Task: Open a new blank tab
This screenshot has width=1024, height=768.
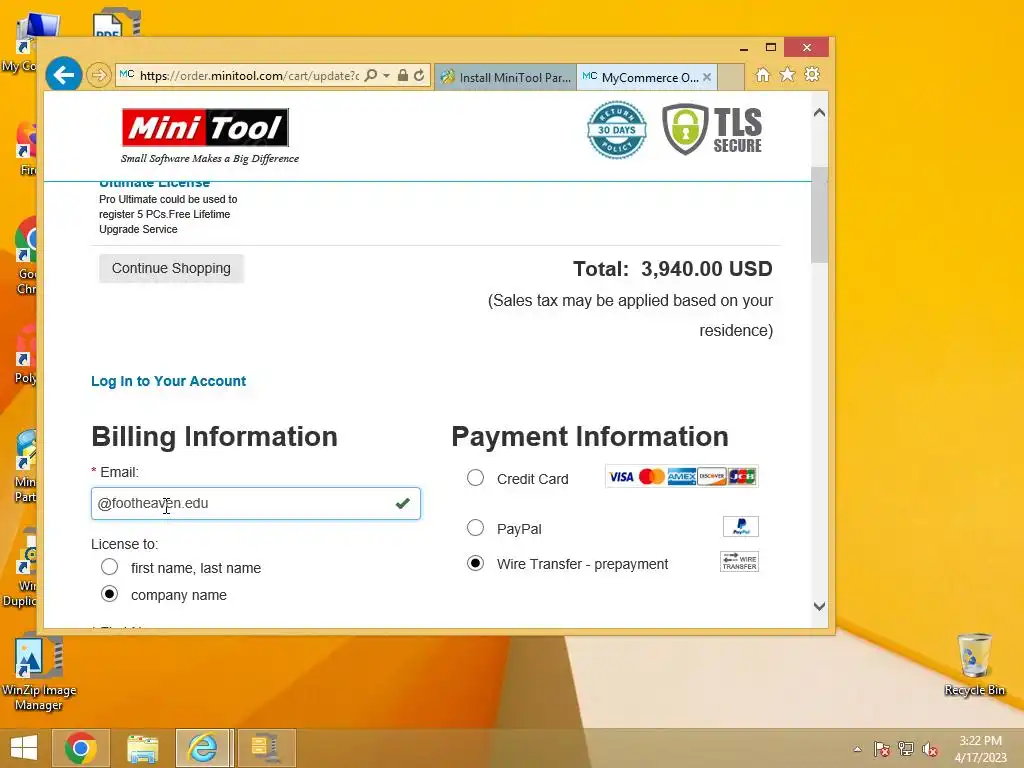Action: tap(731, 77)
